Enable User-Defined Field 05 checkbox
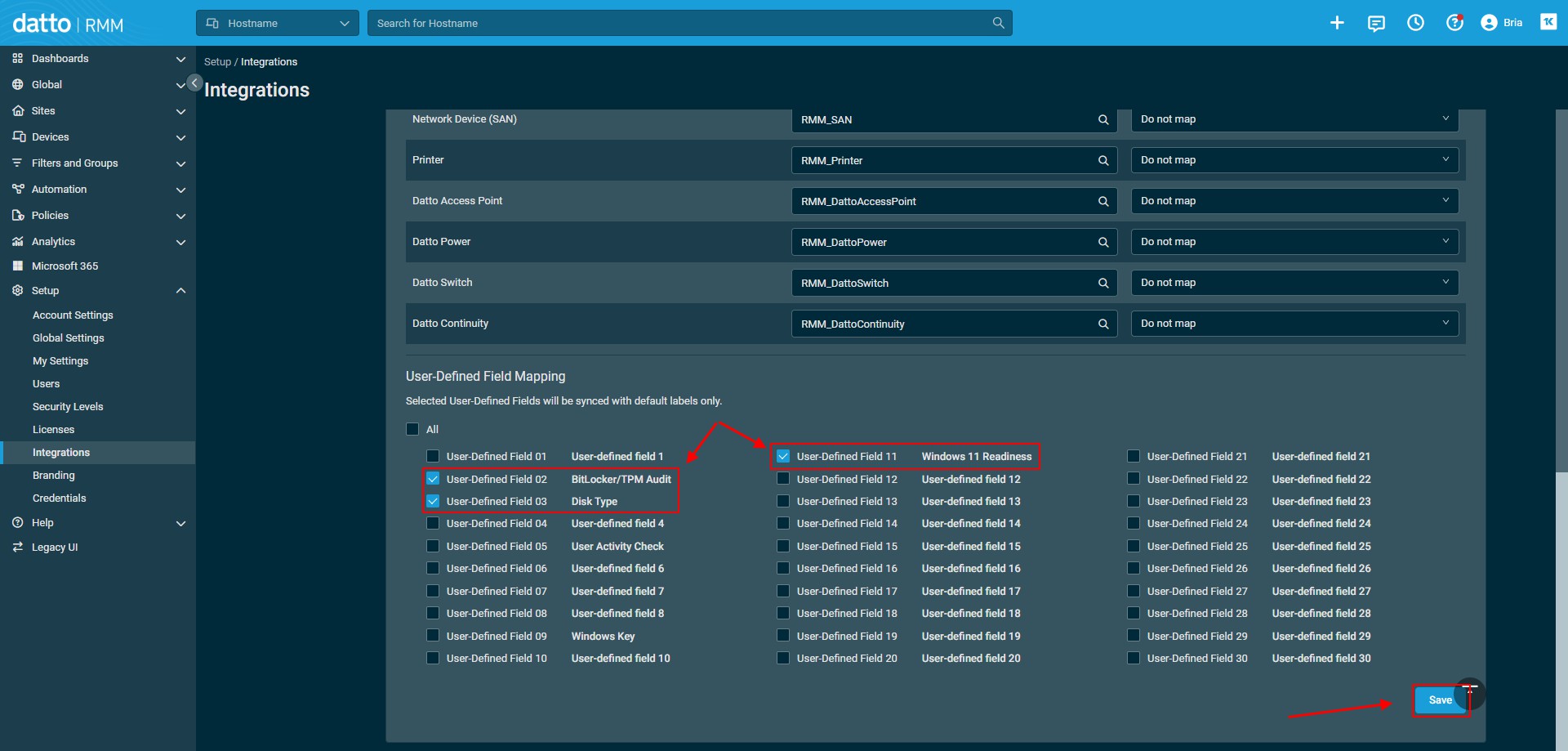1568x751 pixels. pos(433,546)
